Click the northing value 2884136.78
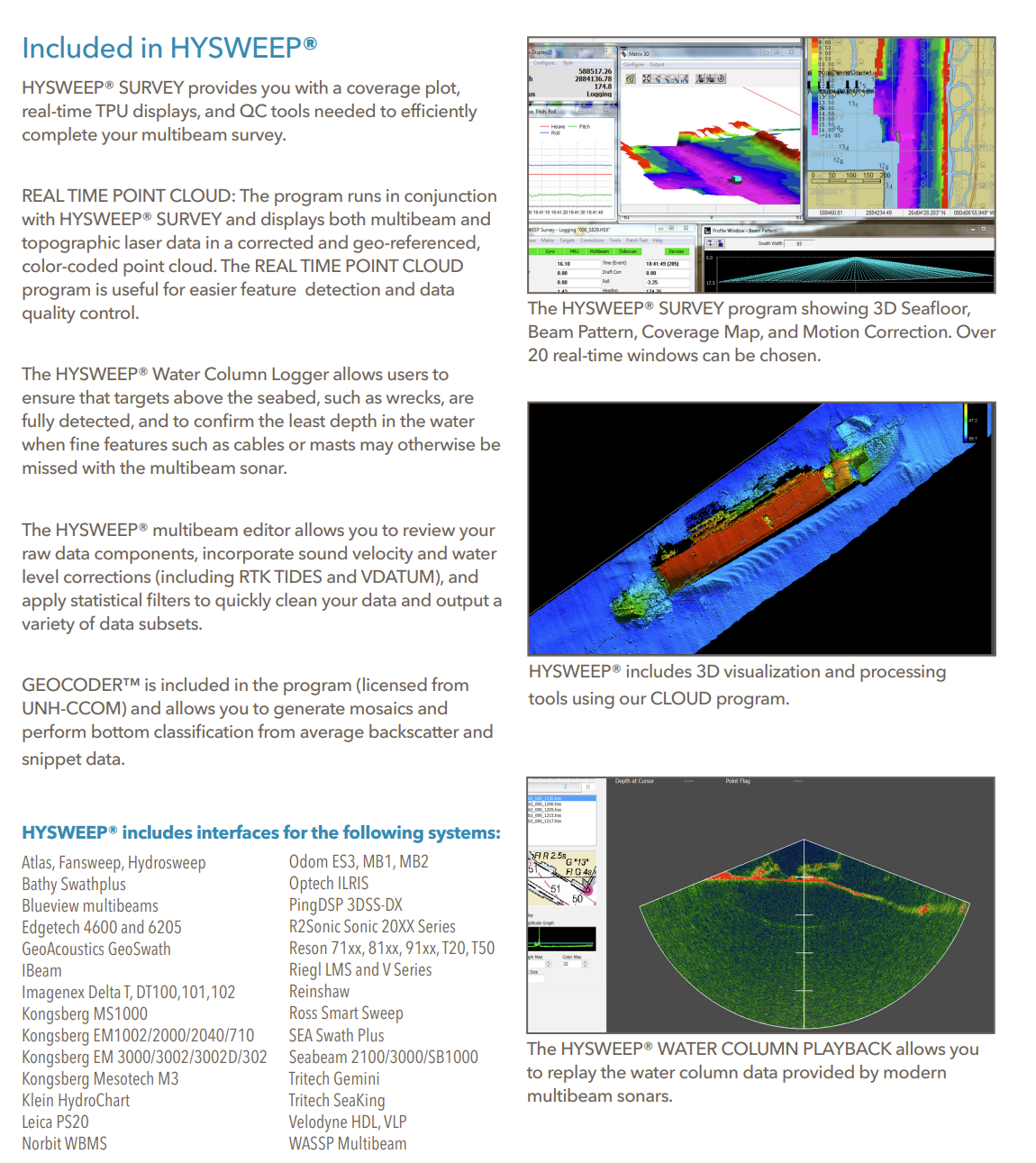Viewport: 1036px width, 1163px height. coord(593,79)
